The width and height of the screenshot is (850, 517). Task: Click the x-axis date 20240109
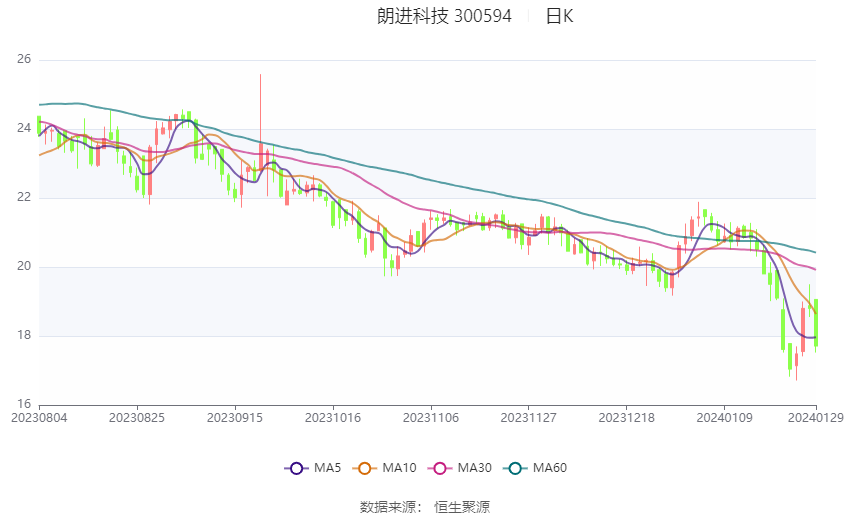point(724,418)
